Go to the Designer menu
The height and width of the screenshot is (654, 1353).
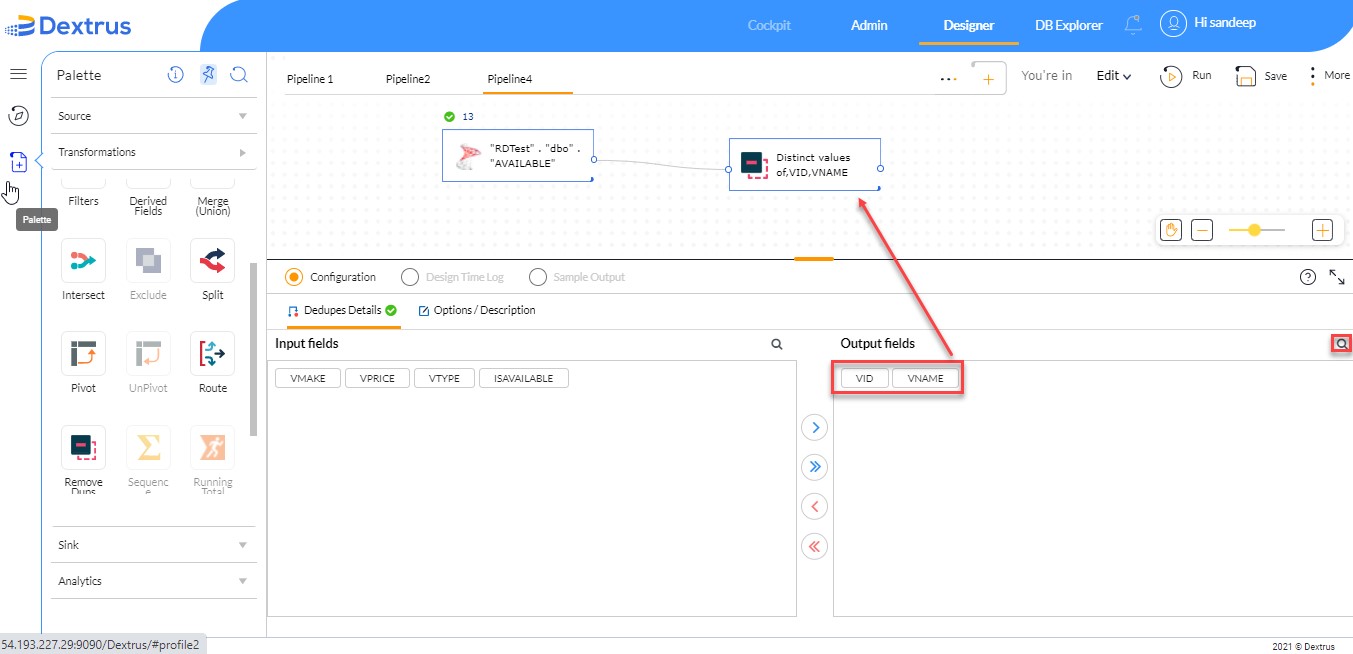point(969,25)
